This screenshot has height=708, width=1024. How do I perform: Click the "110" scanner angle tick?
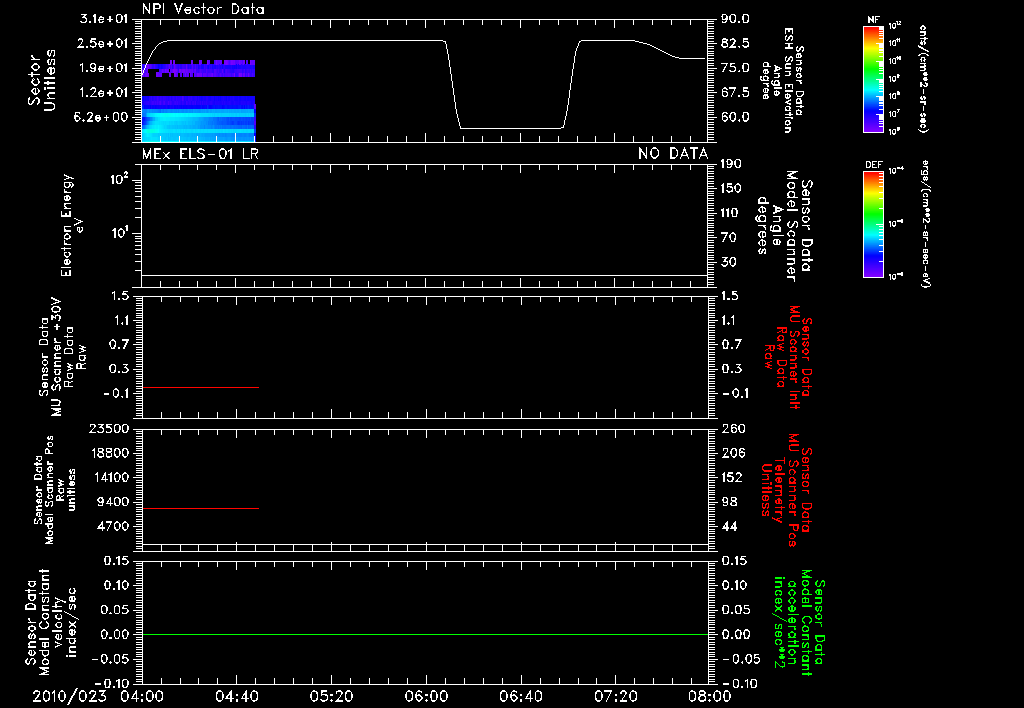point(731,213)
